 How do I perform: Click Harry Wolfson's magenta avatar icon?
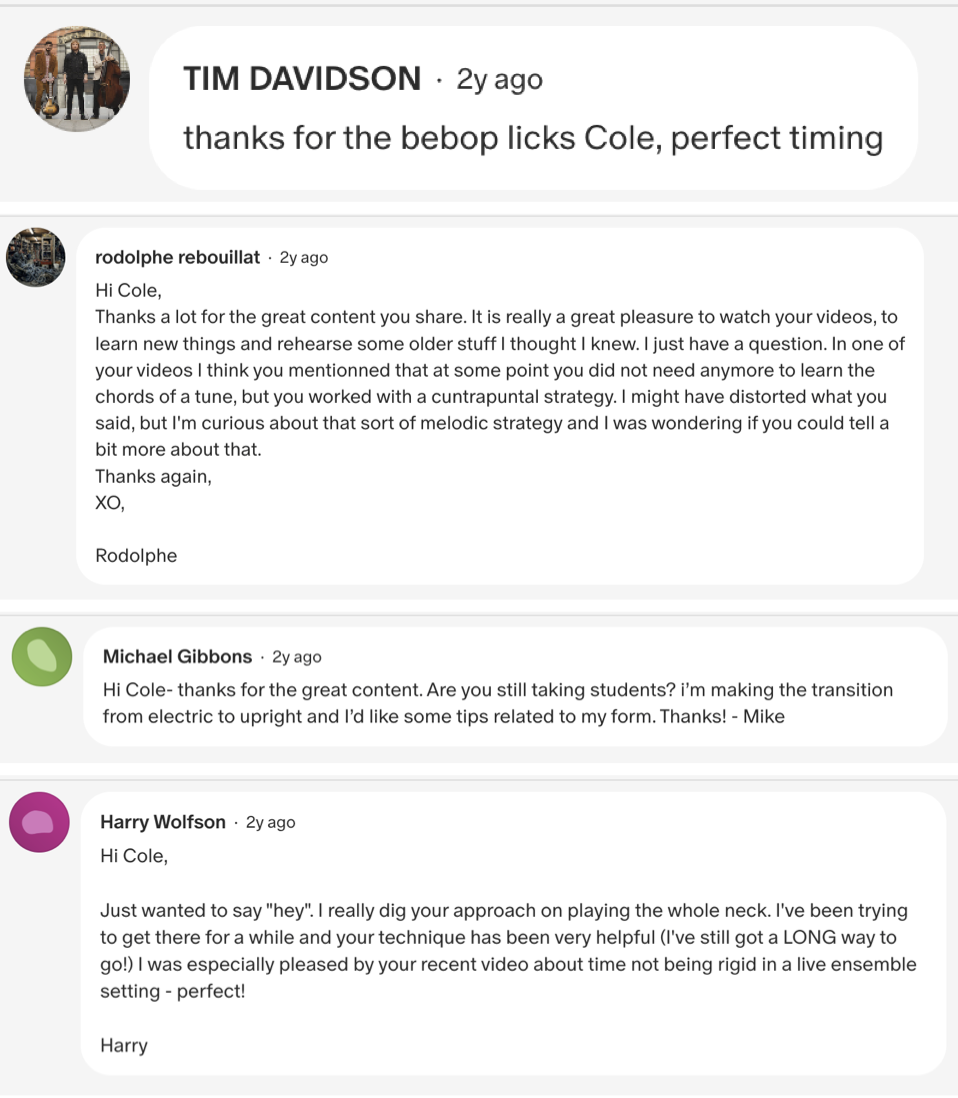tap(39, 822)
